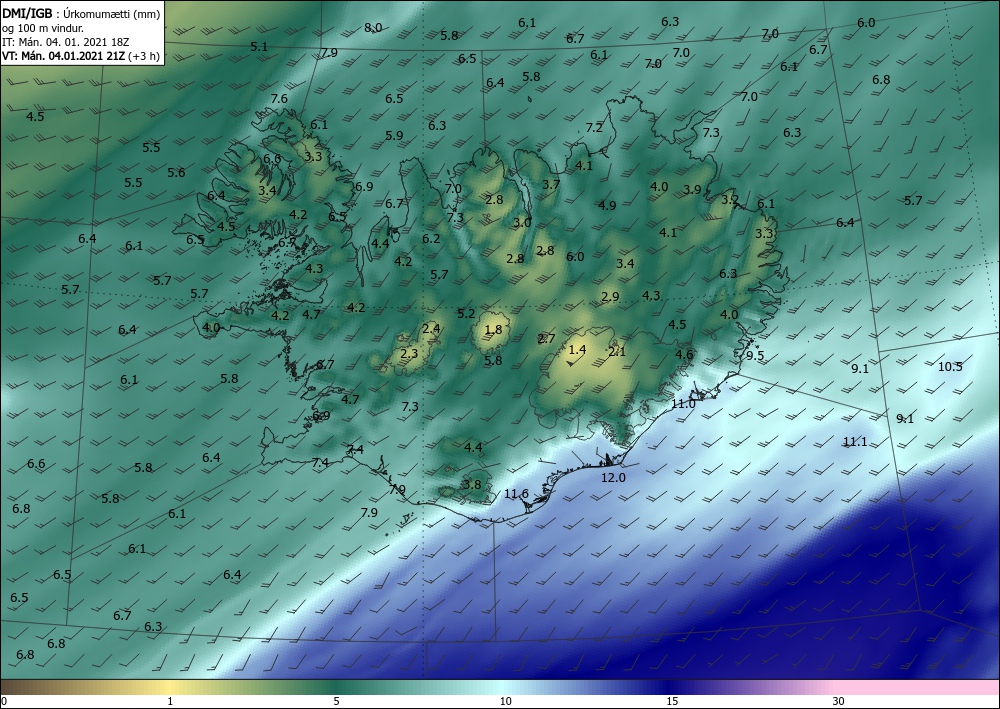This screenshot has width=1000, height=709.
Task: Click the 5.6 value west of the Westfjords
Action: (176, 172)
